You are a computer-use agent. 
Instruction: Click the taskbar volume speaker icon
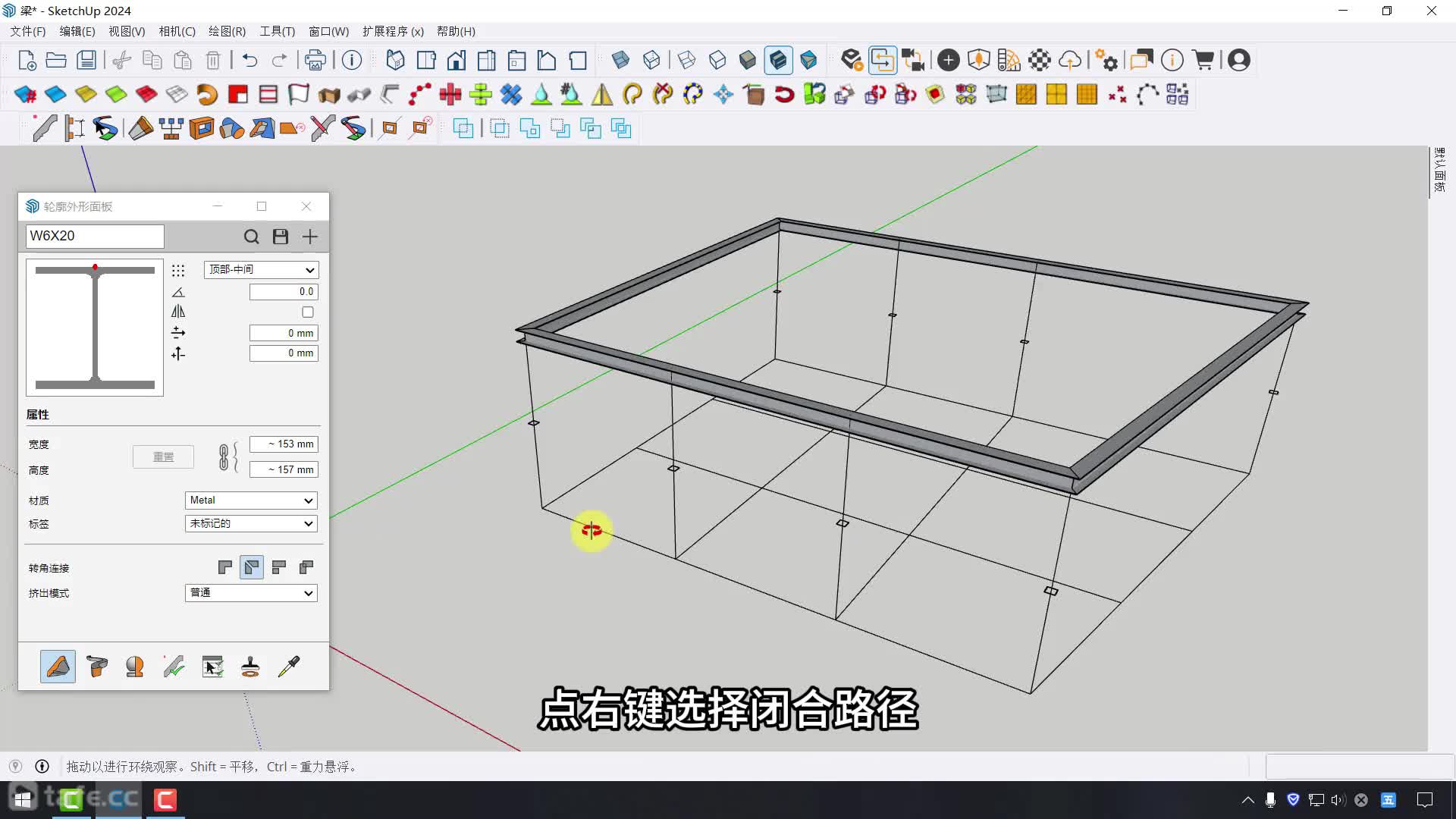(x=1338, y=799)
